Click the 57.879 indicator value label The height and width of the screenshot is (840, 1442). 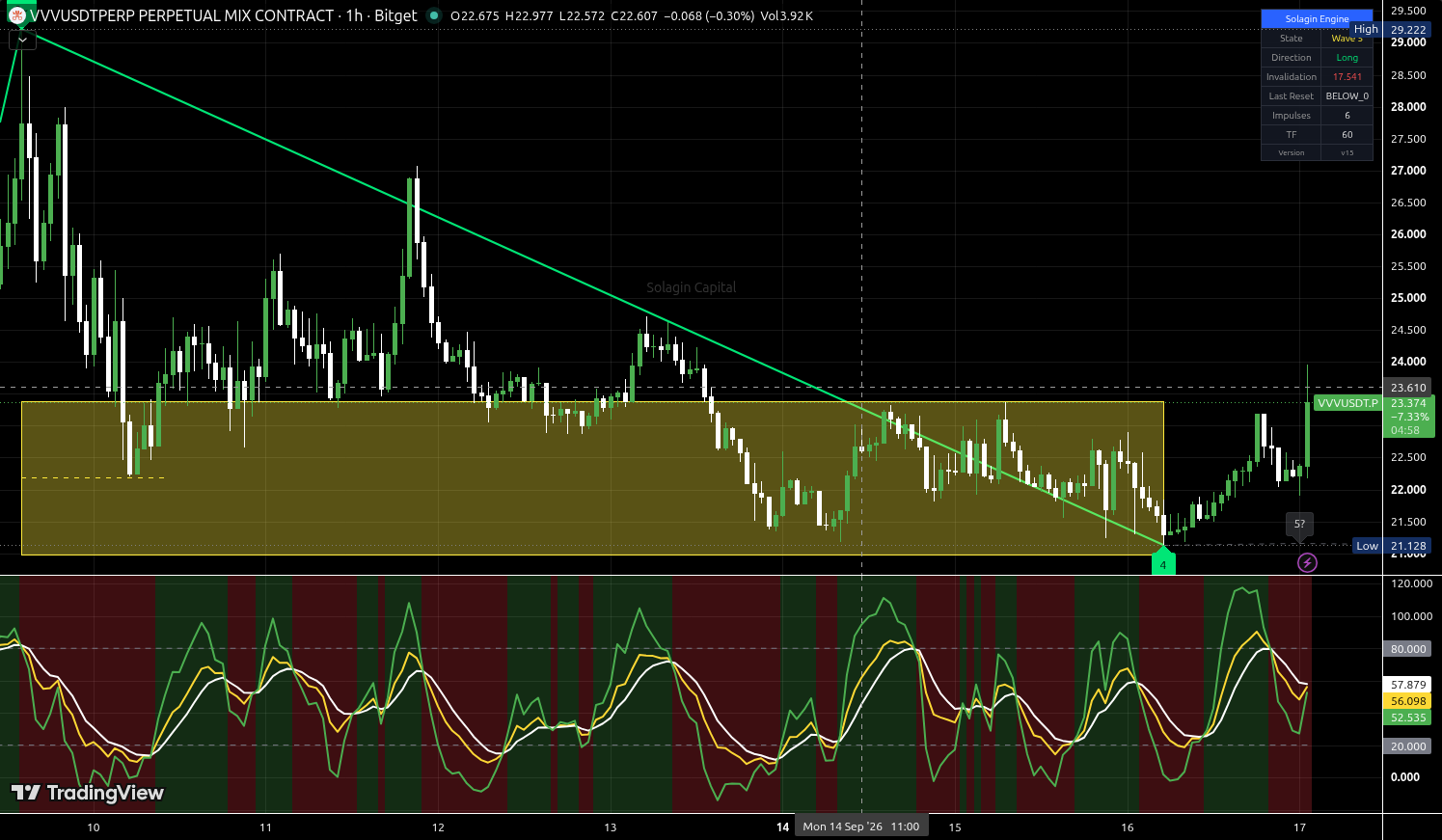tap(1408, 685)
